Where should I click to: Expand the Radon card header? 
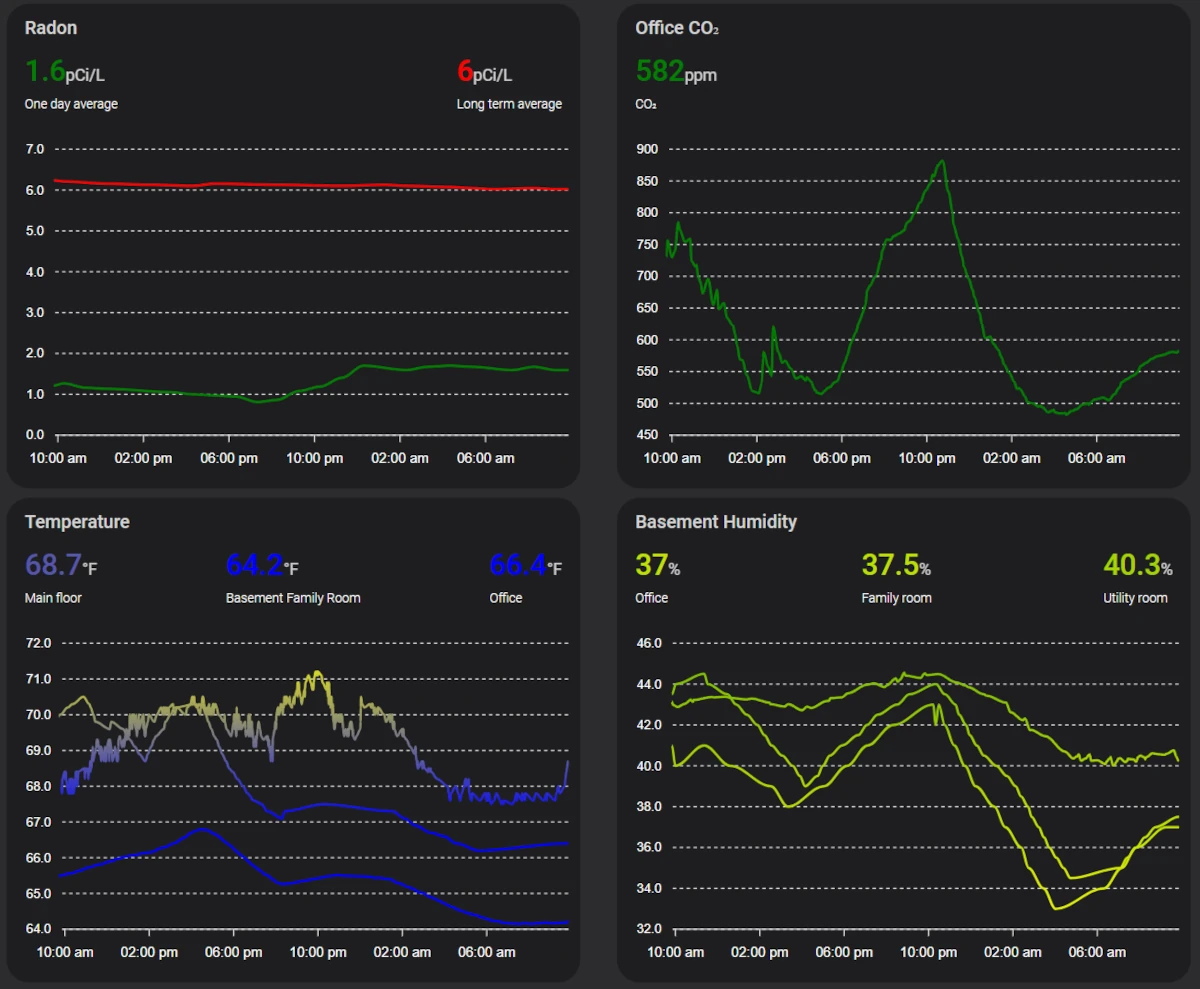[x=51, y=28]
